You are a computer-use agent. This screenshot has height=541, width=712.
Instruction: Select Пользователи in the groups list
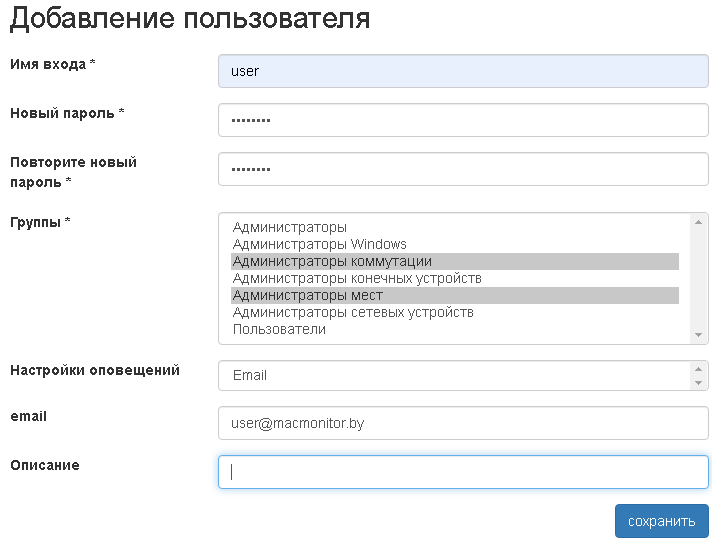pos(279,329)
